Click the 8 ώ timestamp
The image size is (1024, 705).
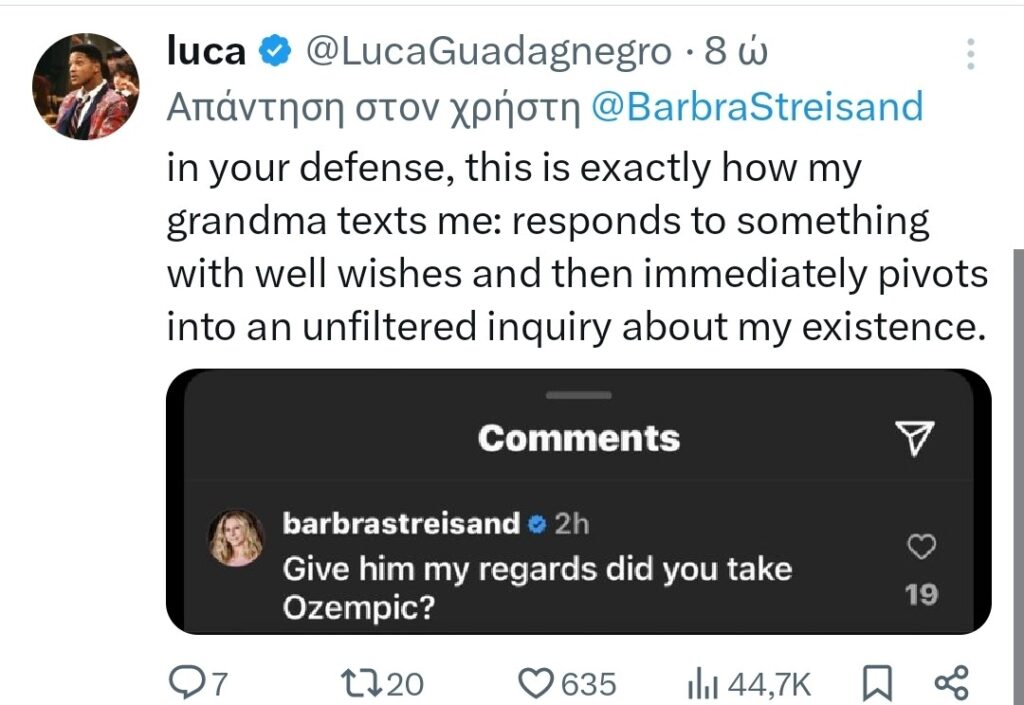736,51
